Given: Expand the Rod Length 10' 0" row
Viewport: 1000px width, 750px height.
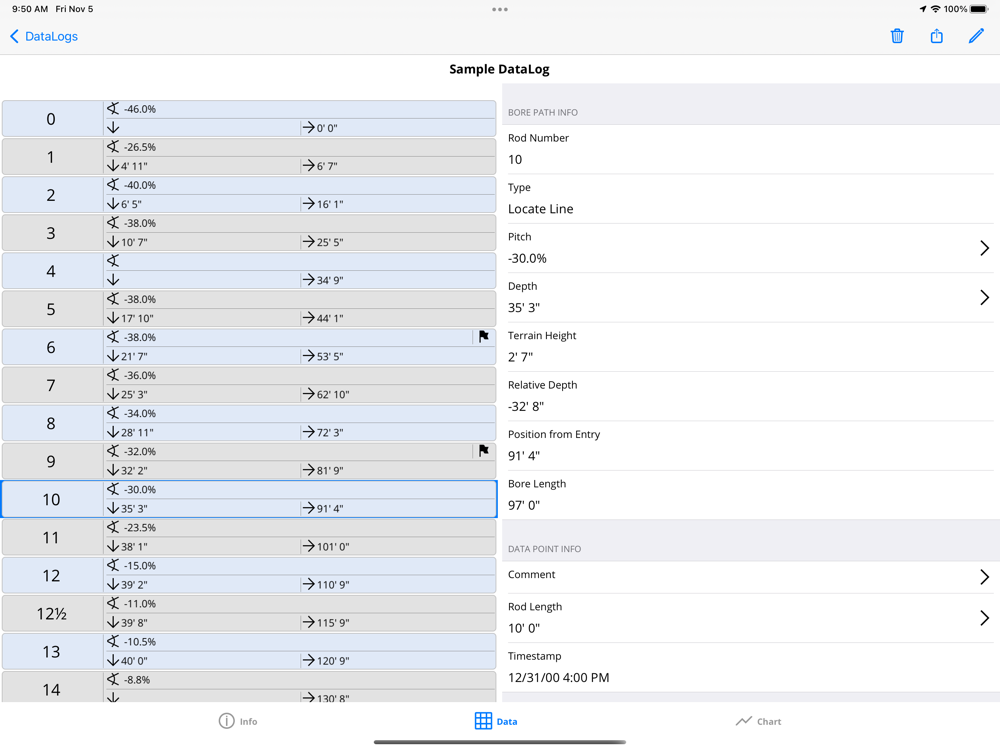Looking at the screenshot, I should tap(984, 618).
